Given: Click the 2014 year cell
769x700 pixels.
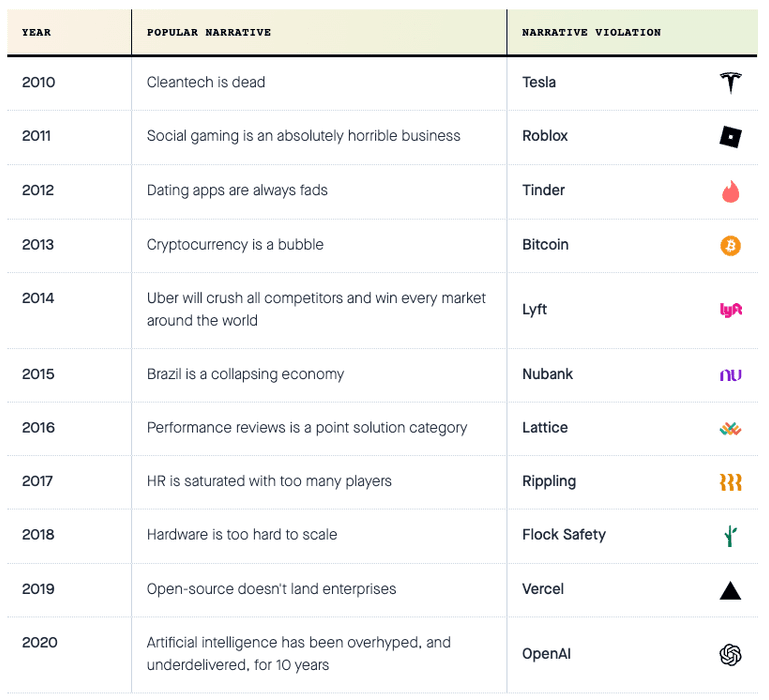Looking at the screenshot, I should pyautogui.click(x=38, y=298).
